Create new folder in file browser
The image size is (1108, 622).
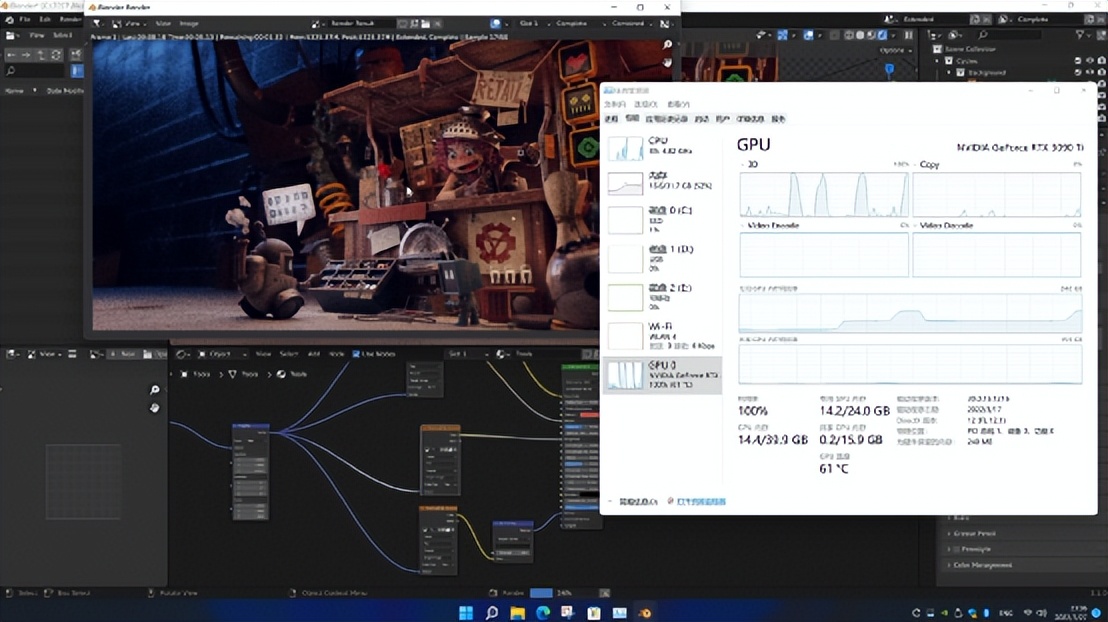pyautogui.click(x=76, y=54)
